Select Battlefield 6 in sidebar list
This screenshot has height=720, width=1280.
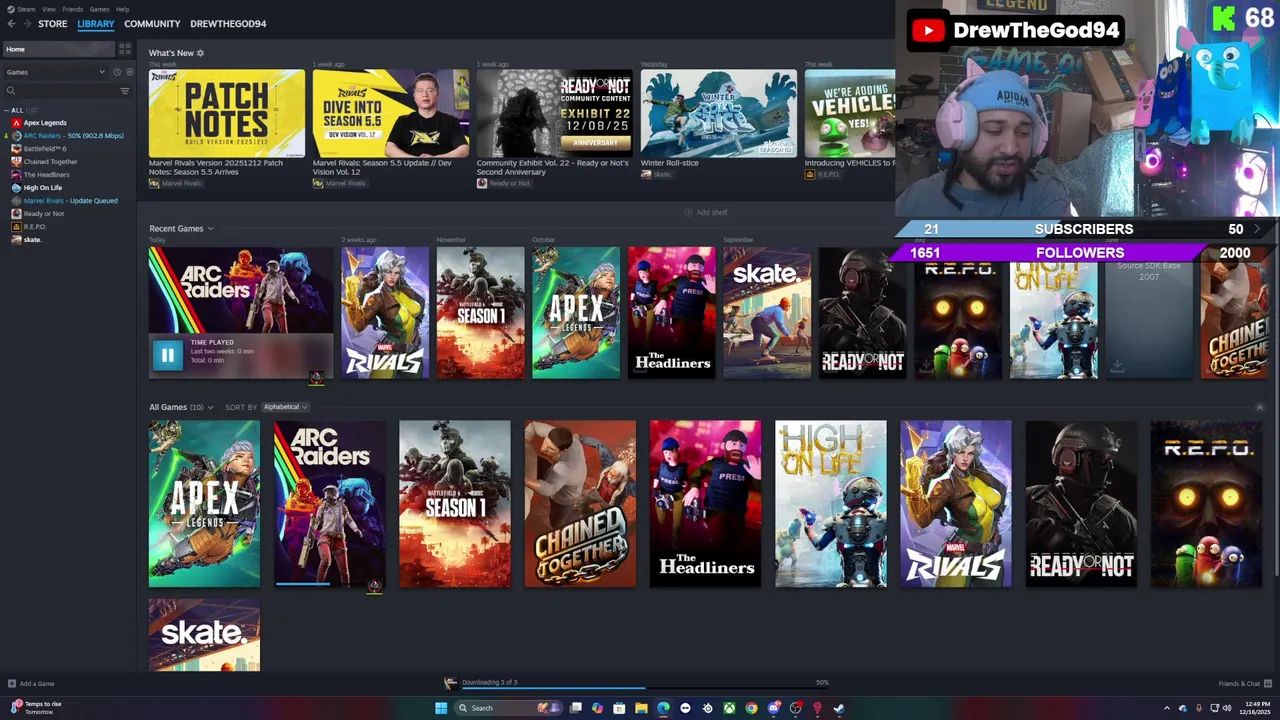(x=45, y=149)
